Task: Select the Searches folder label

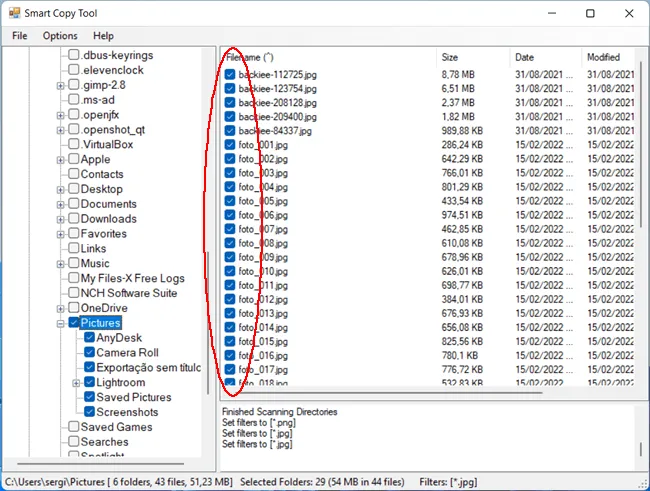Action: pos(104,442)
